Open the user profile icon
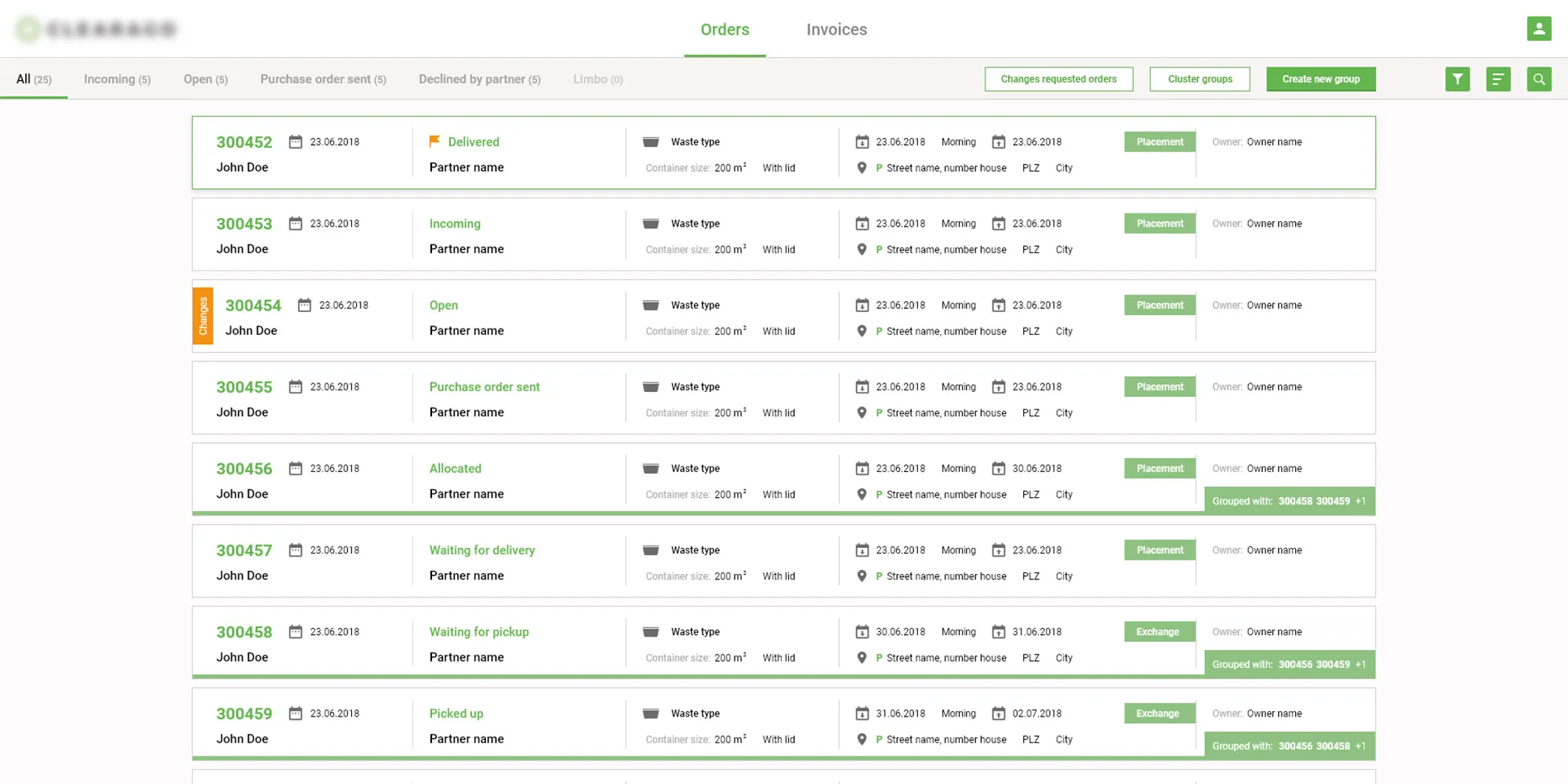The image size is (1568, 784). pos(1538,29)
